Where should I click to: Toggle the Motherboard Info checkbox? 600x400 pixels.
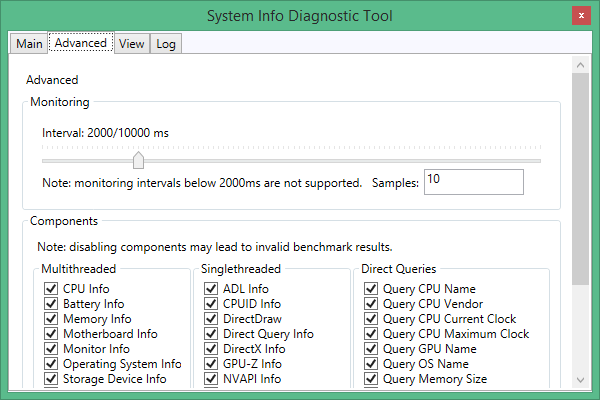(x=50, y=334)
